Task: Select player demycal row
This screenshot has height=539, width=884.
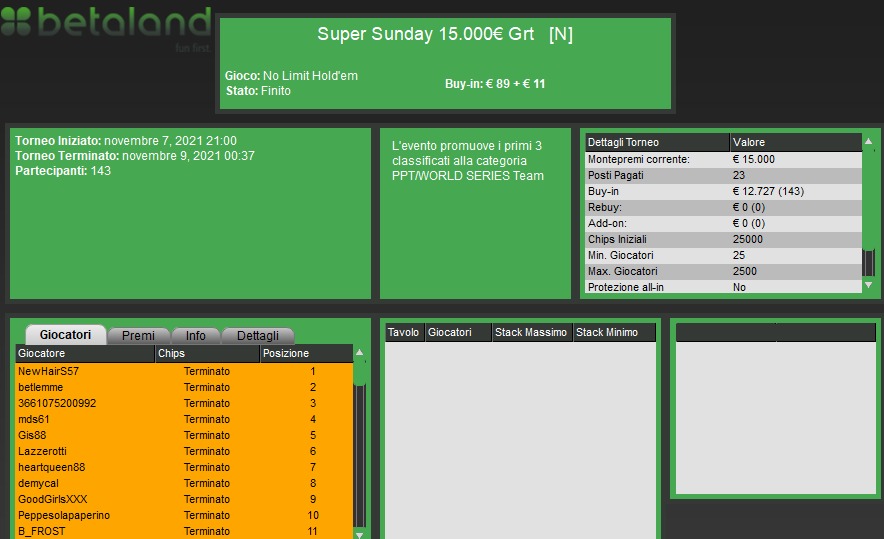Action: (184, 483)
